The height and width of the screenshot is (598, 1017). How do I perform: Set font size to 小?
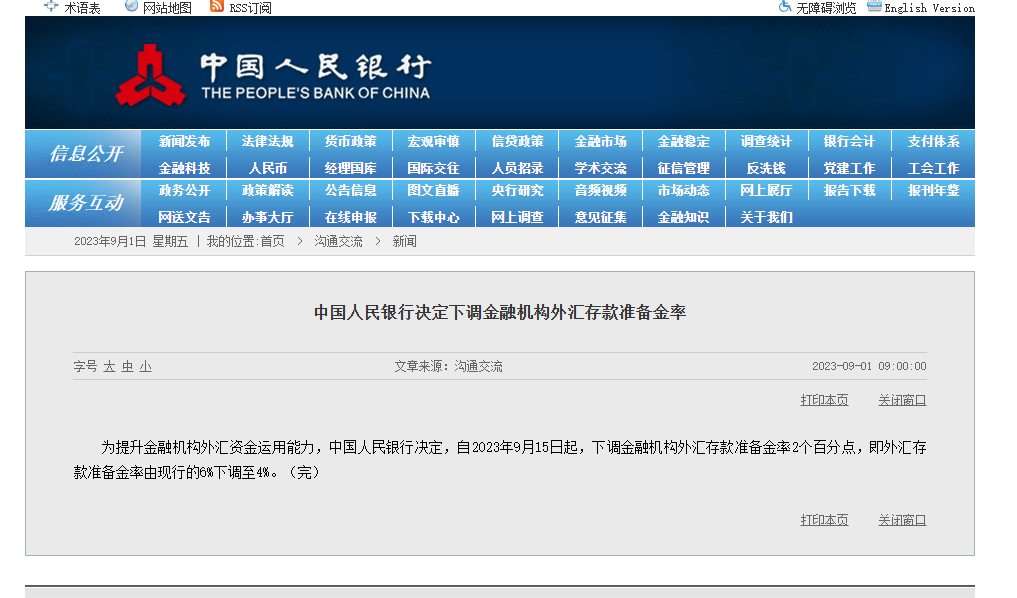145,367
